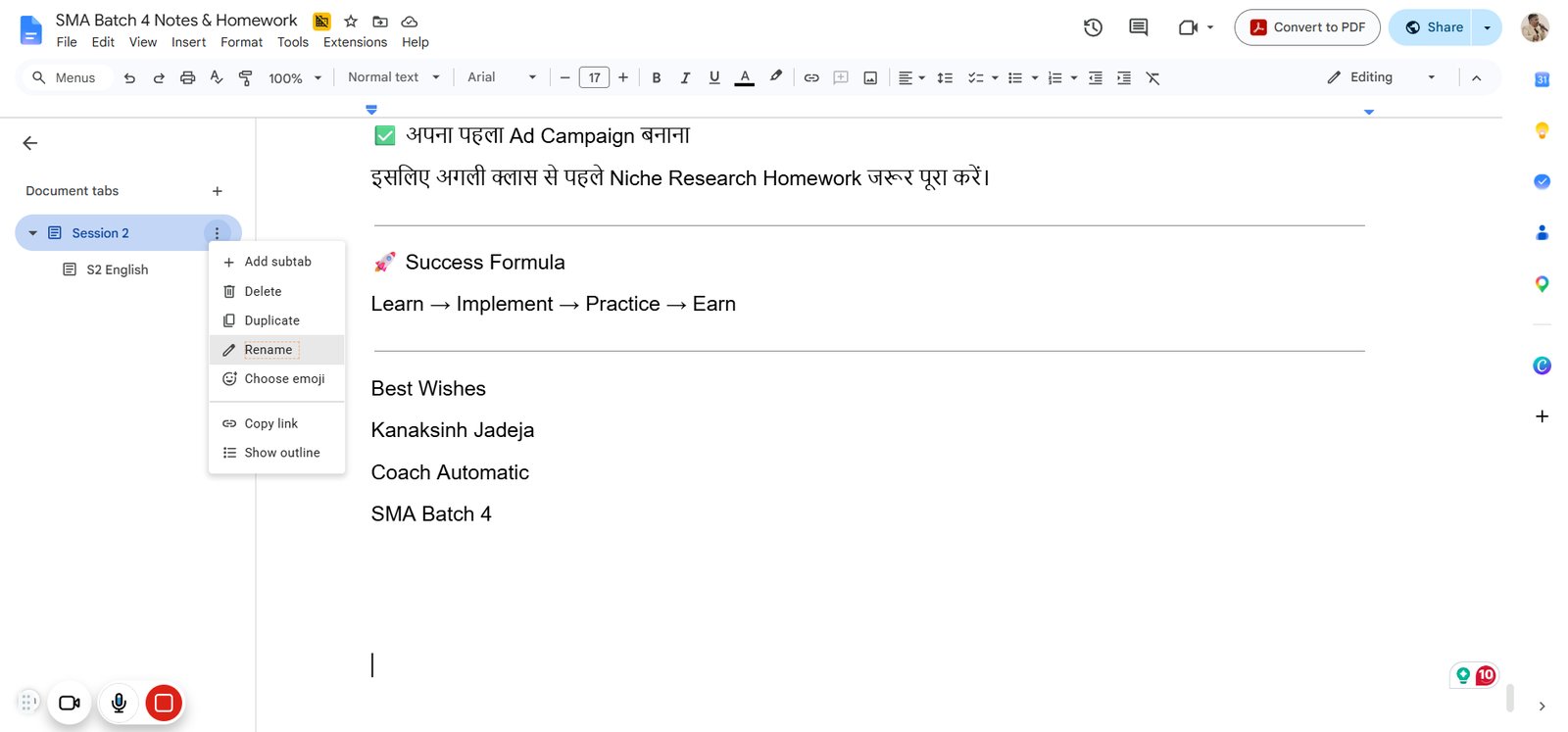Select Rename in the tab context menu
Image resolution: width=1568 pixels, height=732 pixels.
point(277,350)
